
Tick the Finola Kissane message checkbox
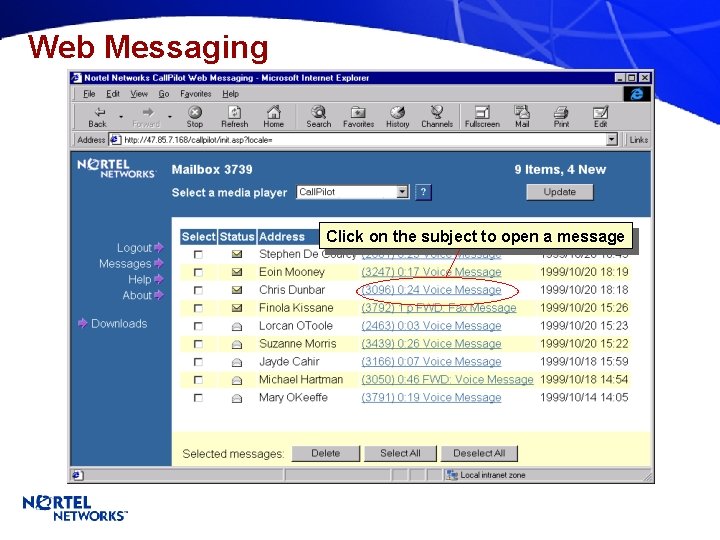[x=198, y=308]
